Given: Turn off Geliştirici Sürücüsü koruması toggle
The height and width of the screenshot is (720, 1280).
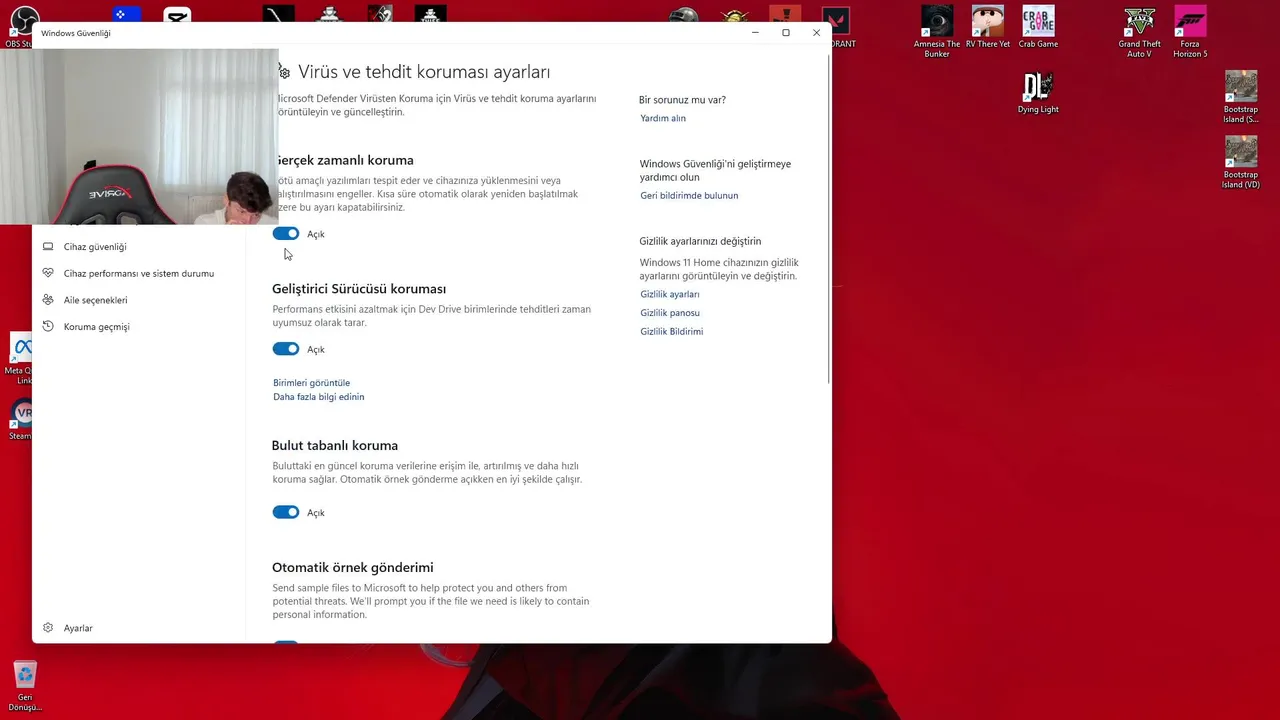Looking at the screenshot, I should (x=286, y=349).
